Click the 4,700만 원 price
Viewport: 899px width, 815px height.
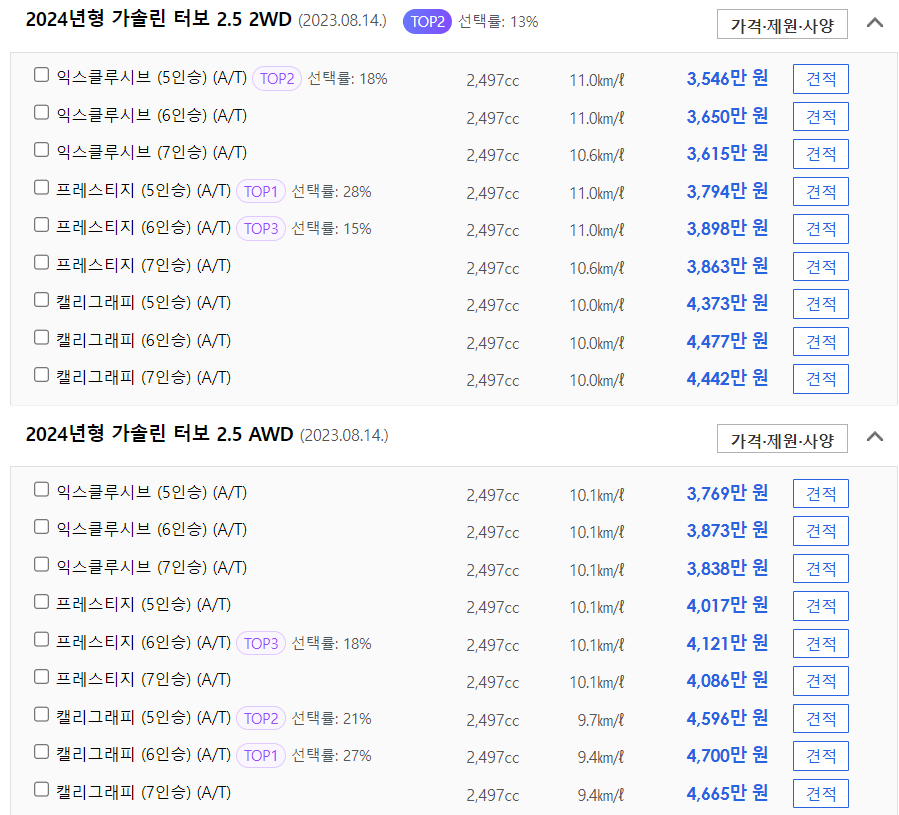[x=727, y=755]
